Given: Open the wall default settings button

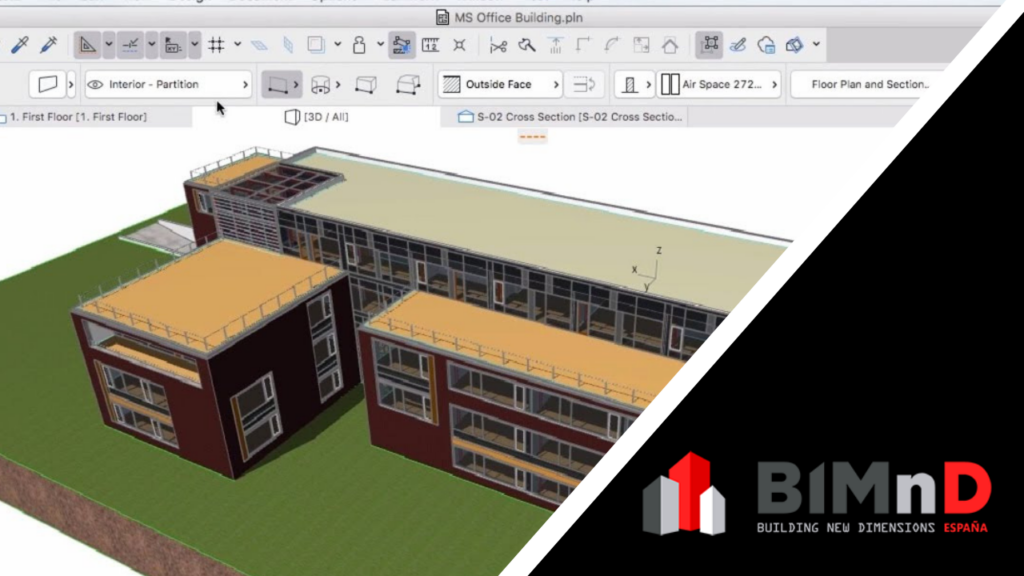Looking at the screenshot, I should coord(47,85).
